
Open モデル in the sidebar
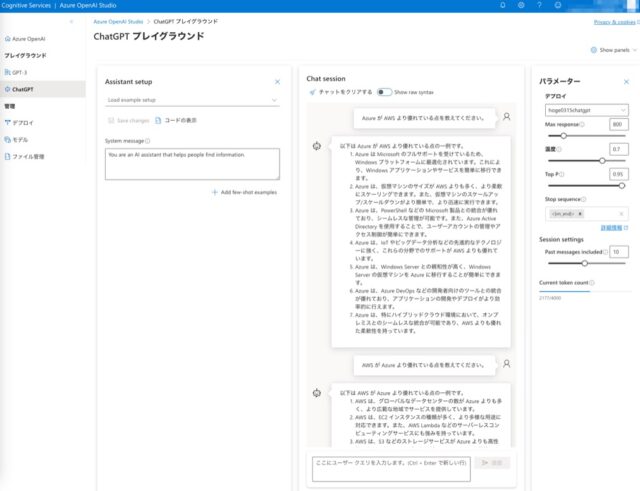pos(20,139)
